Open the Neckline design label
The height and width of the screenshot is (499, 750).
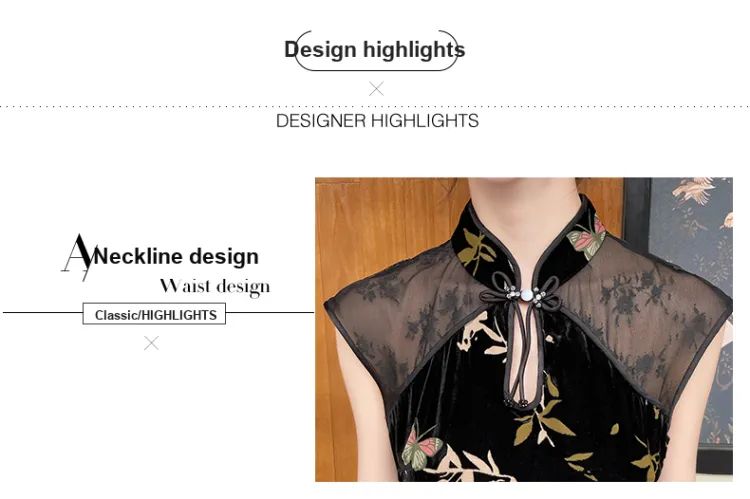point(176,256)
